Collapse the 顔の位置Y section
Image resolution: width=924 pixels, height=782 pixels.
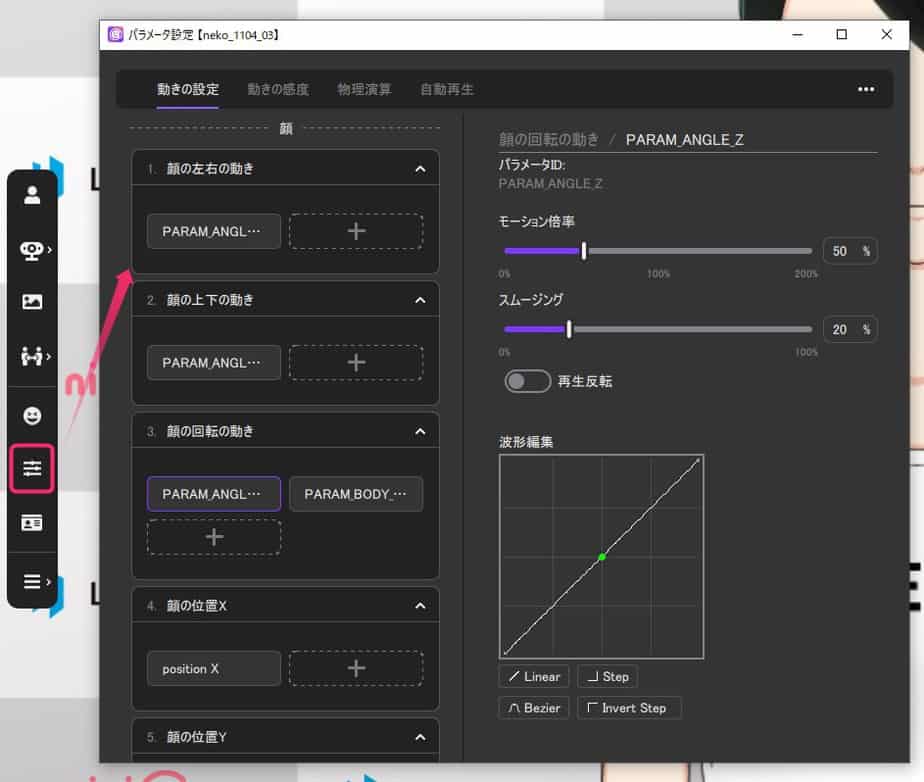420,737
